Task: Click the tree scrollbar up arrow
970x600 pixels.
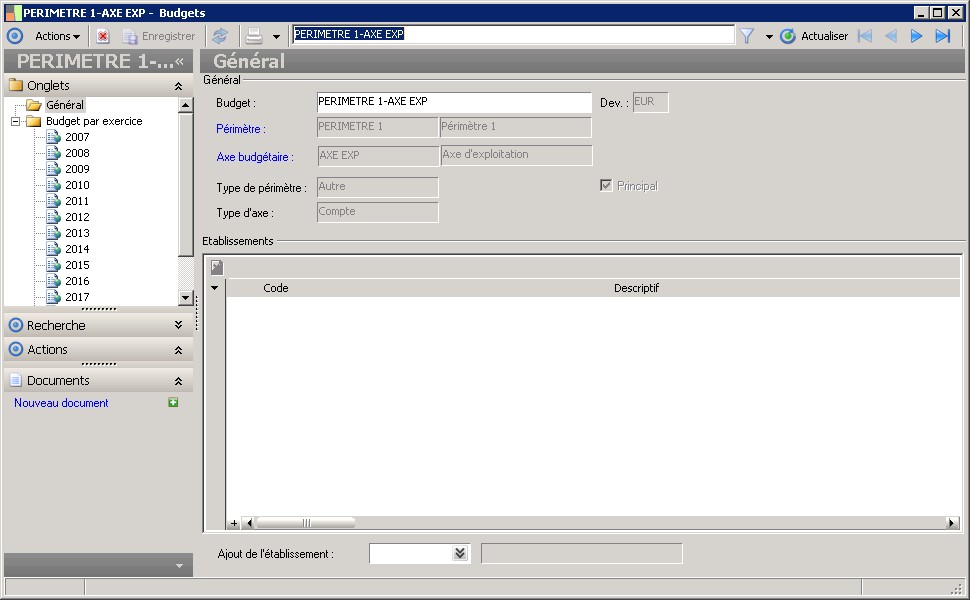Action: click(186, 105)
